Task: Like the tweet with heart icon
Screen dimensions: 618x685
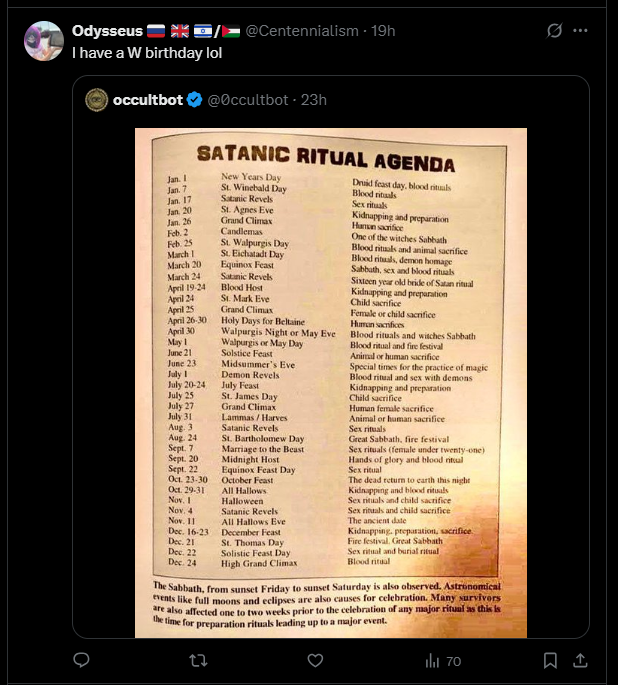Action: (315, 661)
